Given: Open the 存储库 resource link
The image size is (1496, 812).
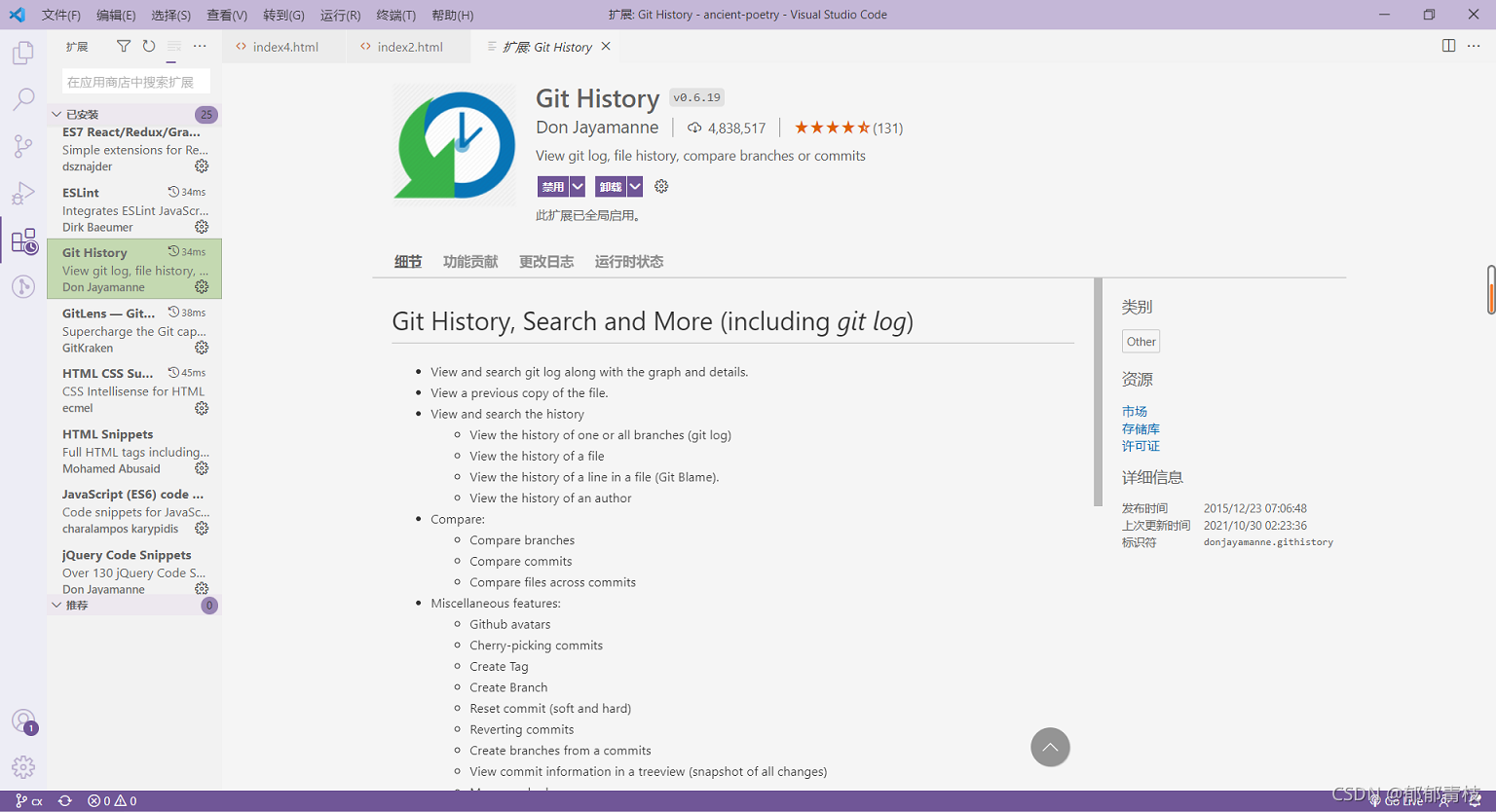Looking at the screenshot, I should point(1141,428).
